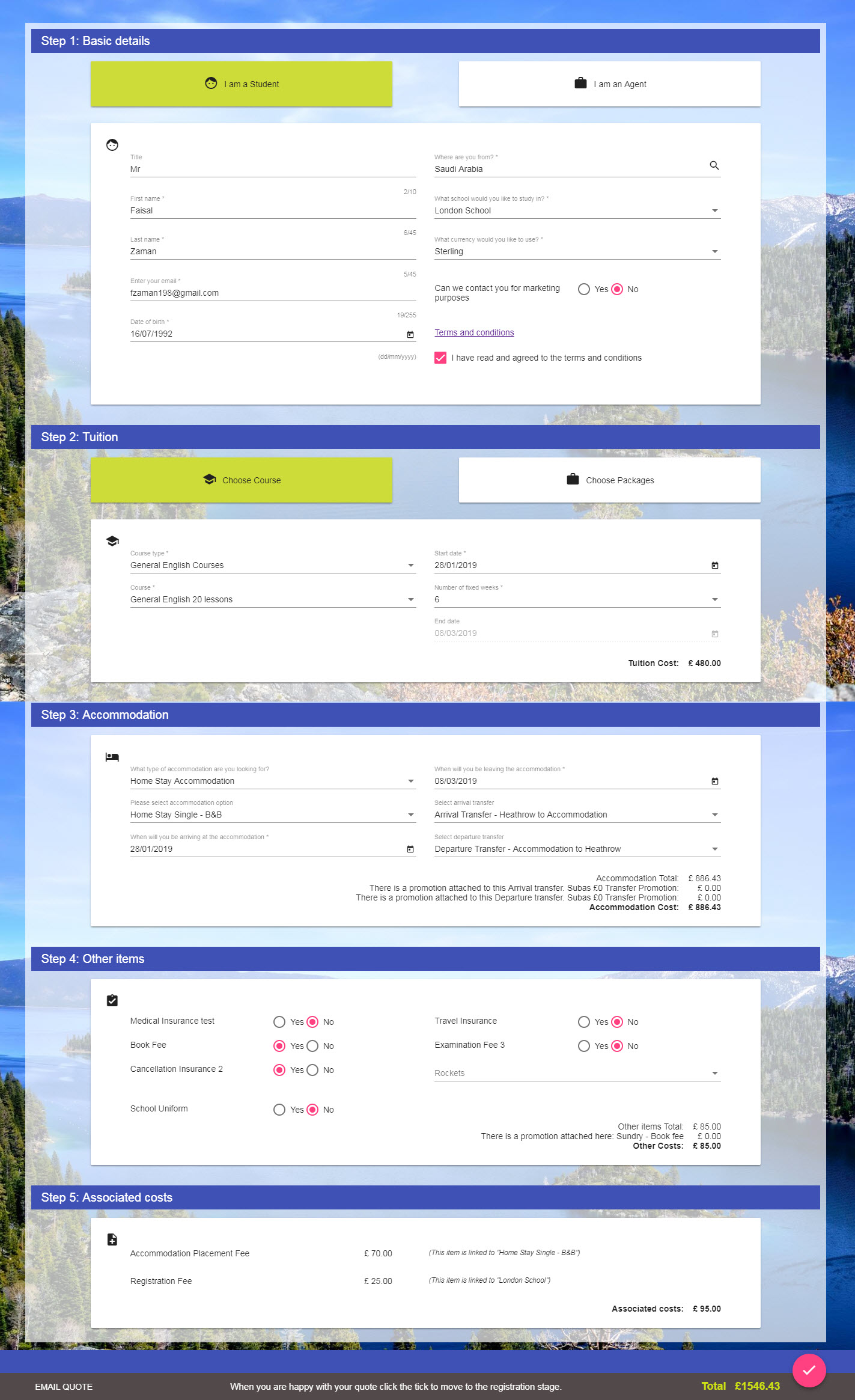This screenshot has width=855, height=1400.
Task: Select Yes for marketing contact
Action: tap(584, 289)
